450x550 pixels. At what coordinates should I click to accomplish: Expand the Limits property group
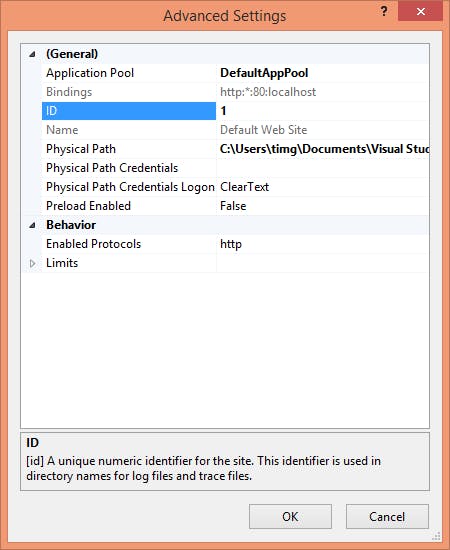tap(32, 263)
